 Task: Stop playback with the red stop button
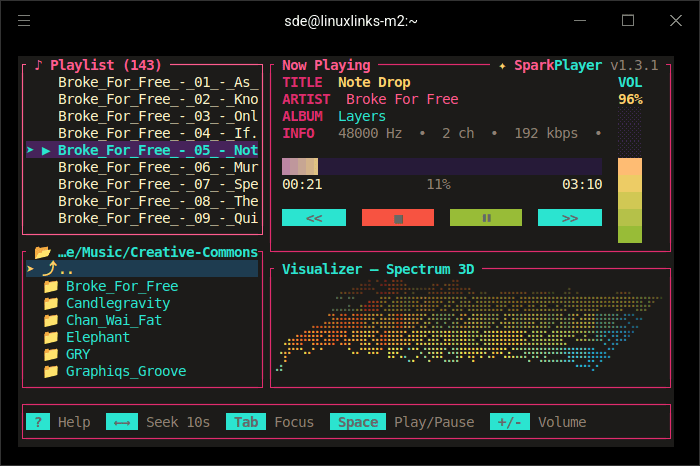(398, 218)
